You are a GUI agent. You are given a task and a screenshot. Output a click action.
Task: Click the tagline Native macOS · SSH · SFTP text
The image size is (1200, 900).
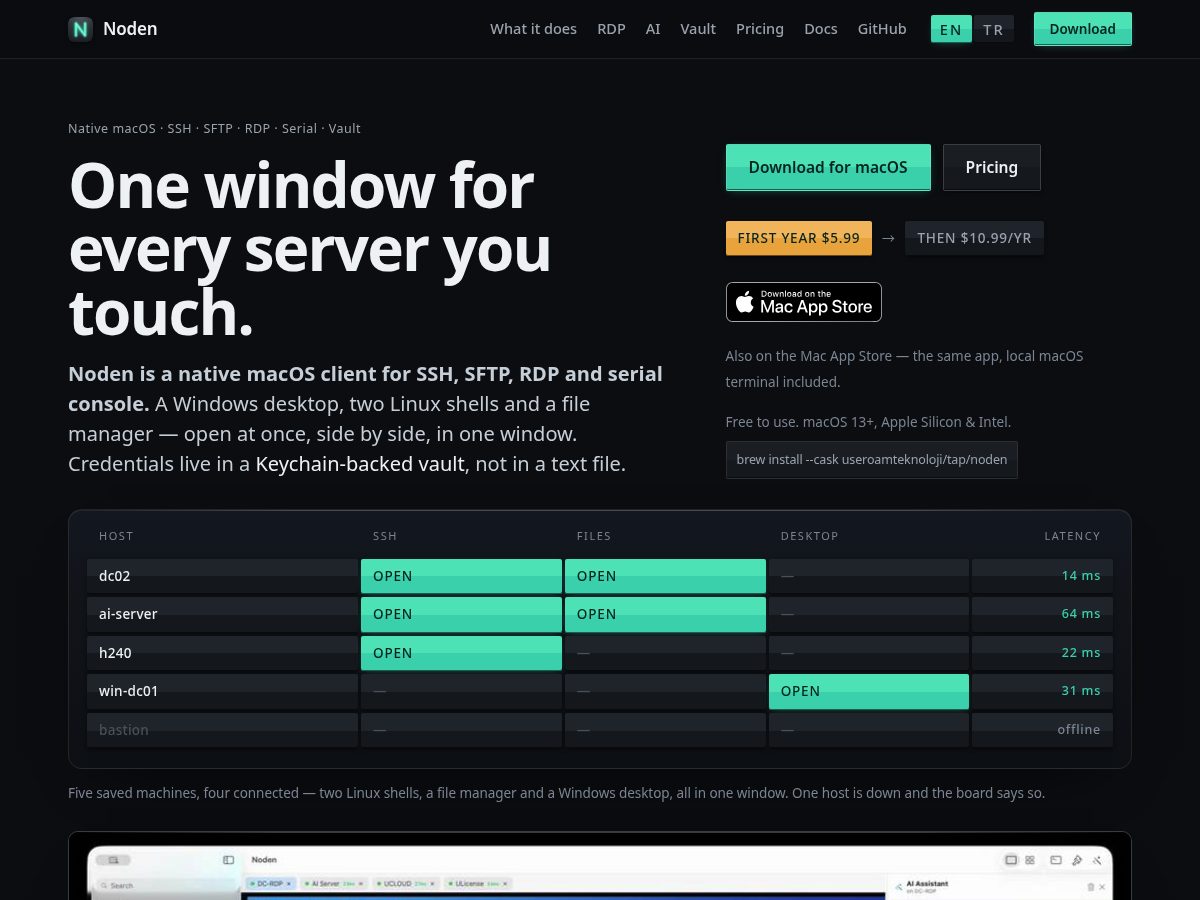214,128
